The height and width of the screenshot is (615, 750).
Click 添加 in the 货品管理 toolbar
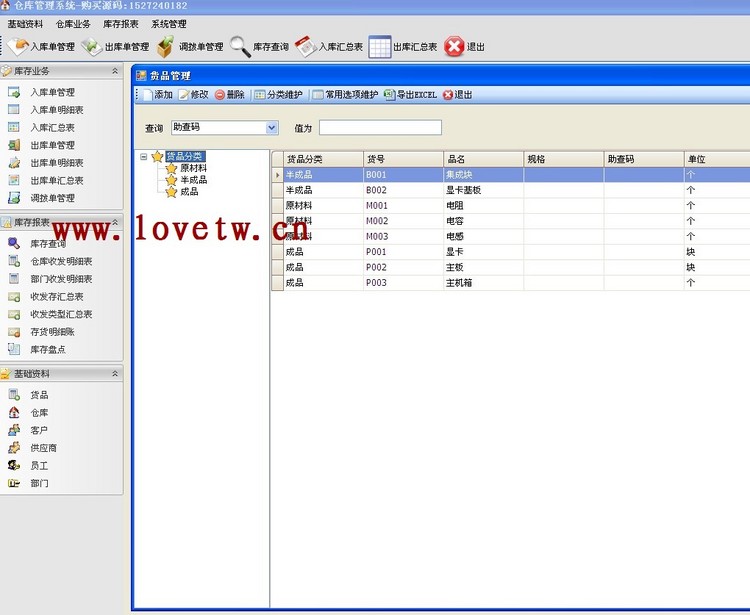coord(158,95)
